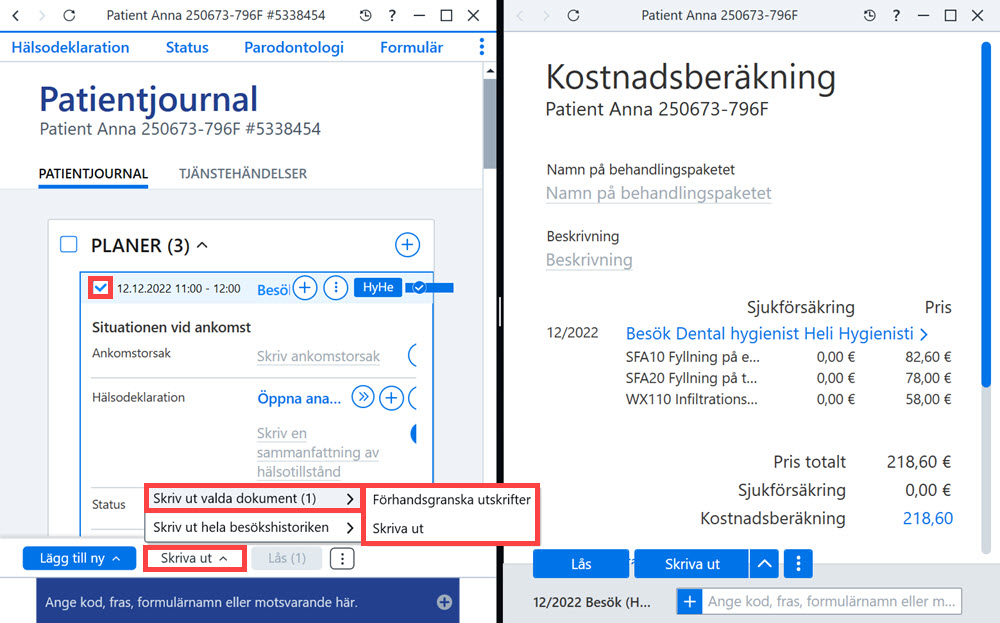The width and height of the screenshot is (1000, 623).
Task: Click Beskrivning input field
Action: 589,260
